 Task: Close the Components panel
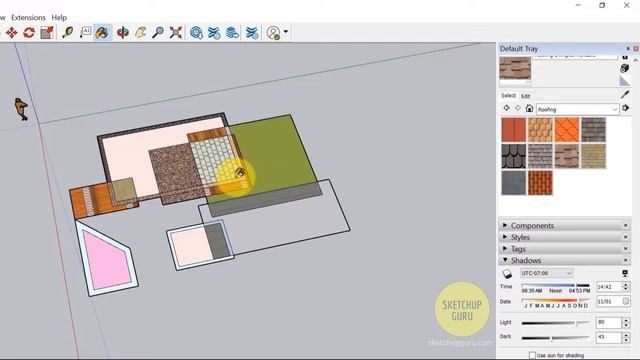point(625,225)
